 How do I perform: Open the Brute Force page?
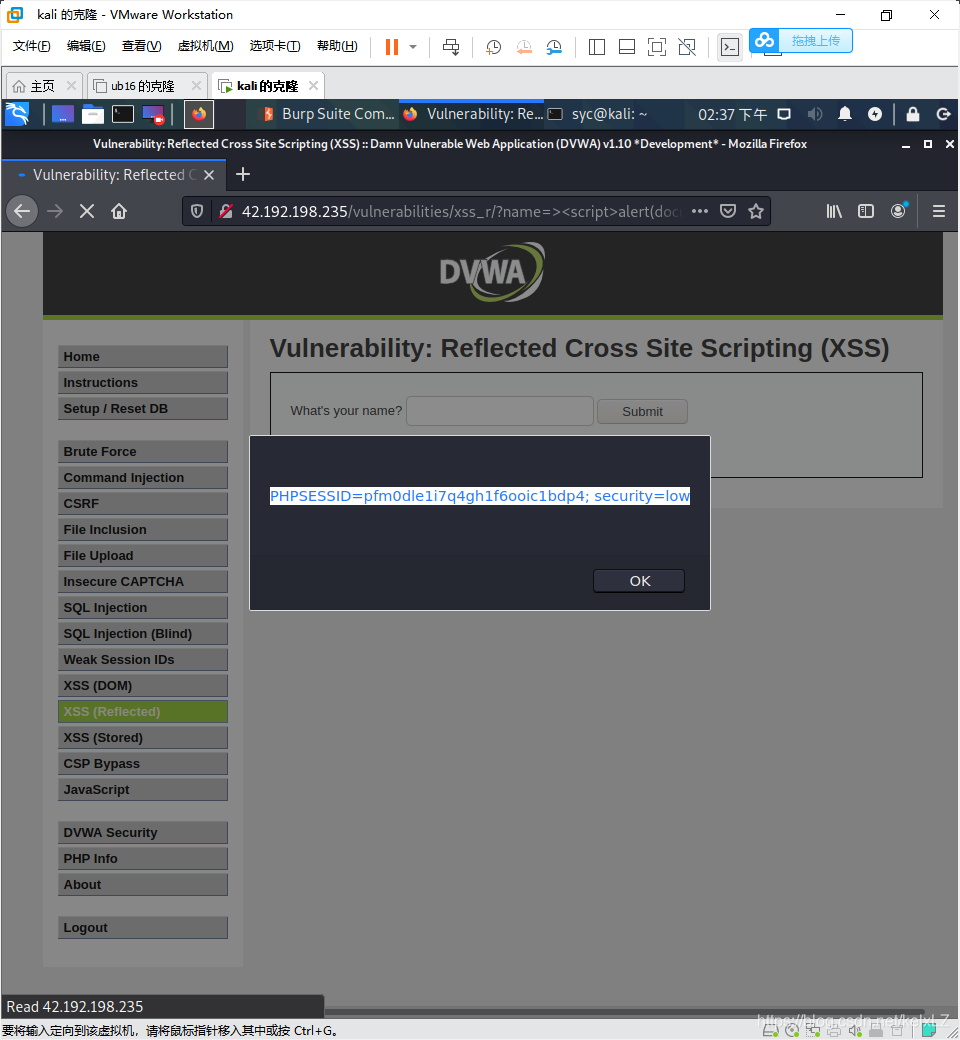click(143, 452)
